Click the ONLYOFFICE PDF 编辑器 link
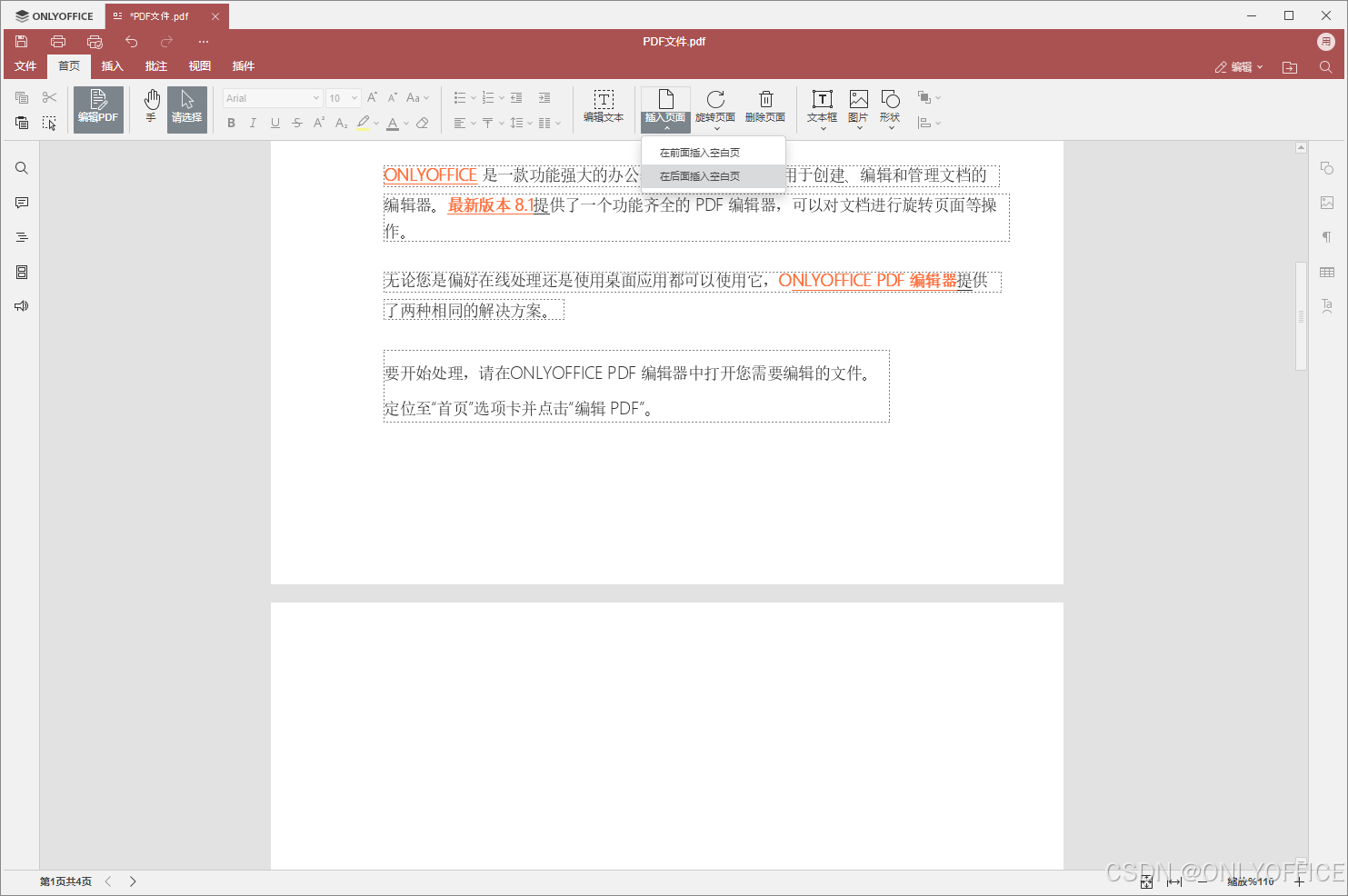This screenshot has width=1348, height=896. pyautogui.click(x=868, y=281)
